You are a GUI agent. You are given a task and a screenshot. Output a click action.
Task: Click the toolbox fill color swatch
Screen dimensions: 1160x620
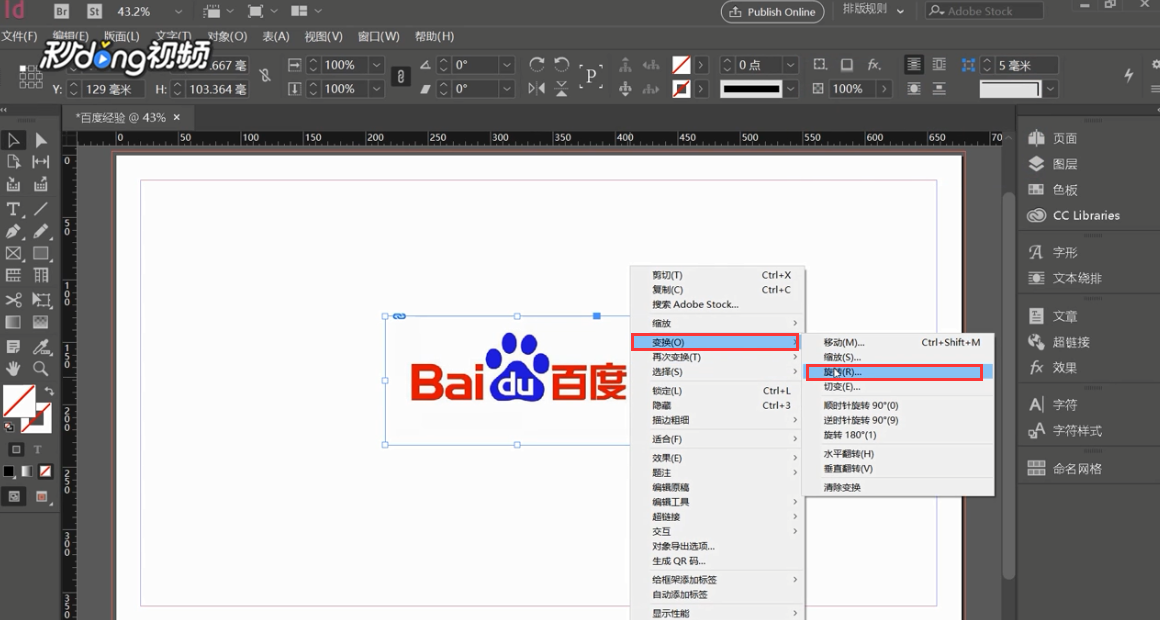[18, 400]
